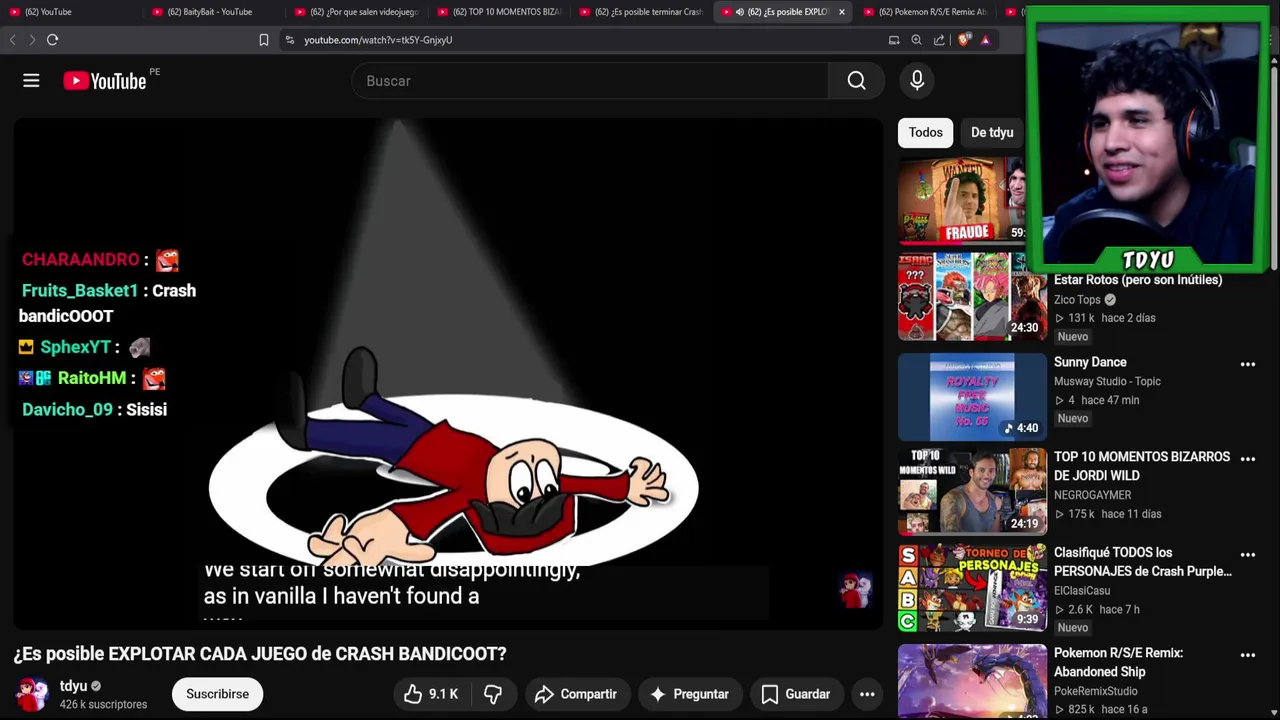This screenshot has width=1280, height=720.
Task: Click the Zico Tops channel name
Action: pyautogui.click(x=1077, y=299)
